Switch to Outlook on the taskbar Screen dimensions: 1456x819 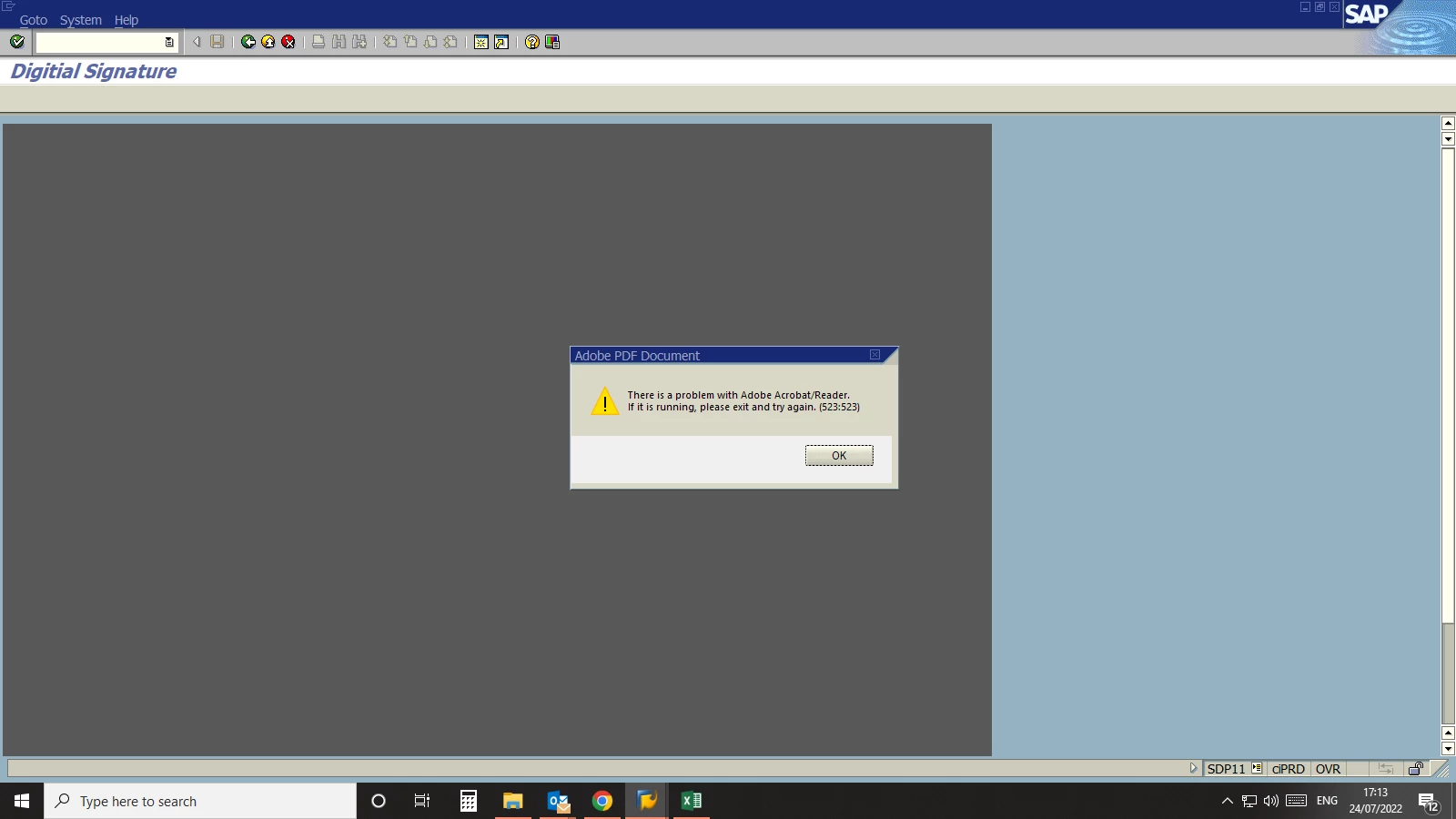pyautogui.click(x=558, y=801)
